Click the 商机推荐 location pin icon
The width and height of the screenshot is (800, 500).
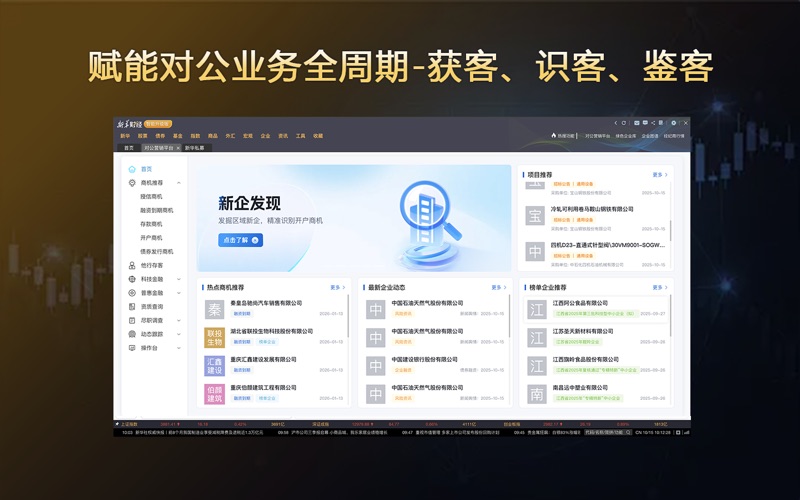tap(132, 183)
